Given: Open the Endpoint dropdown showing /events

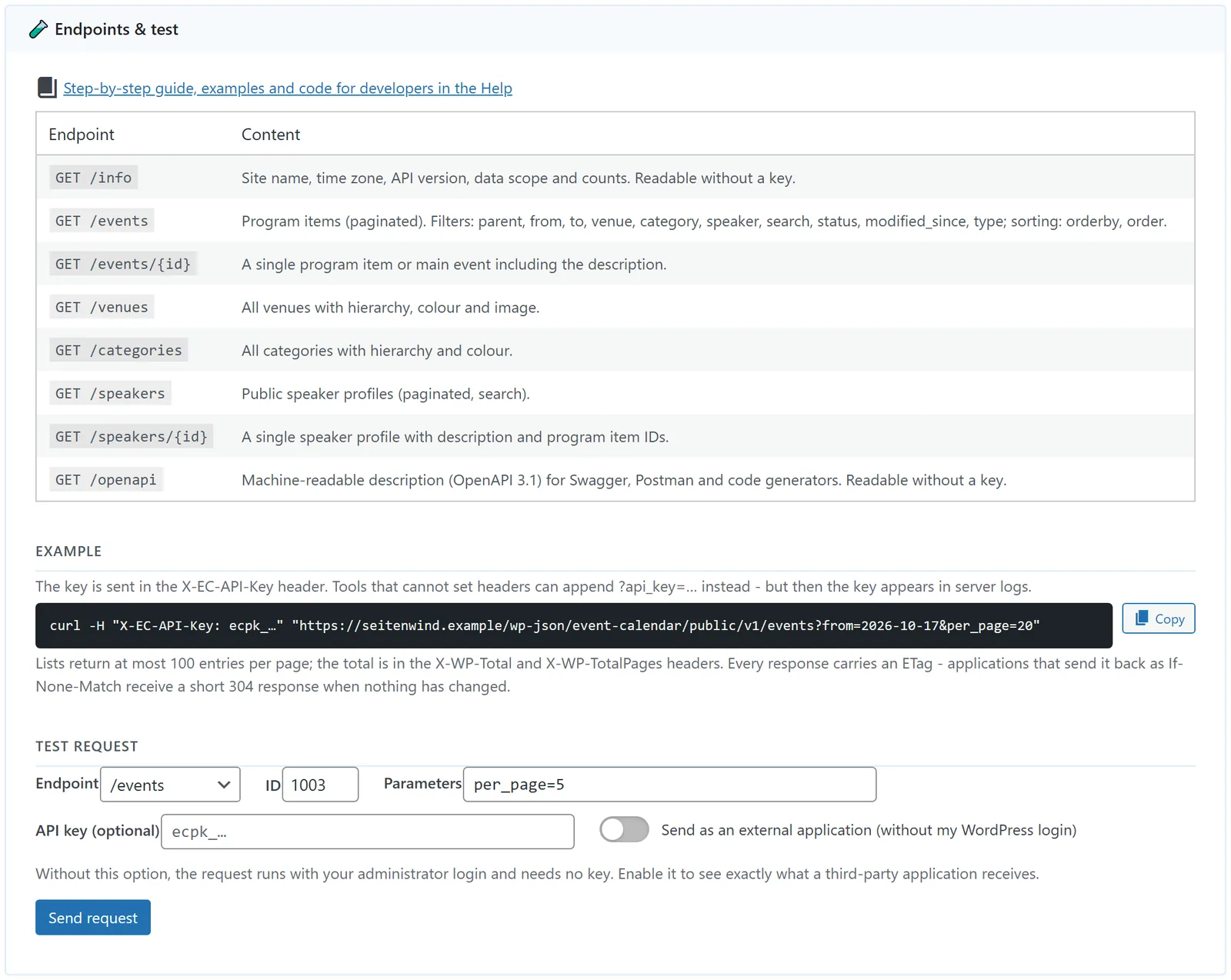Looking at the screenshot, I should [170, 785].
